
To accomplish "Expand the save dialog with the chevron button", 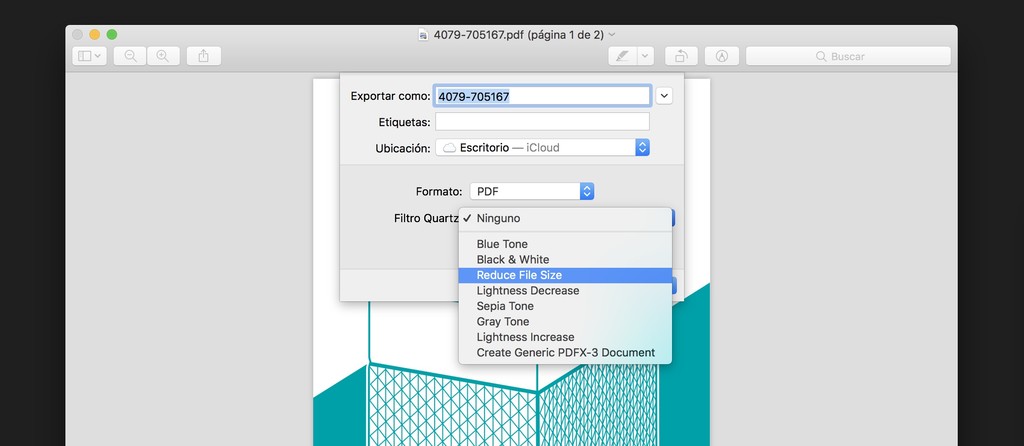I will [x=664, y=96].
